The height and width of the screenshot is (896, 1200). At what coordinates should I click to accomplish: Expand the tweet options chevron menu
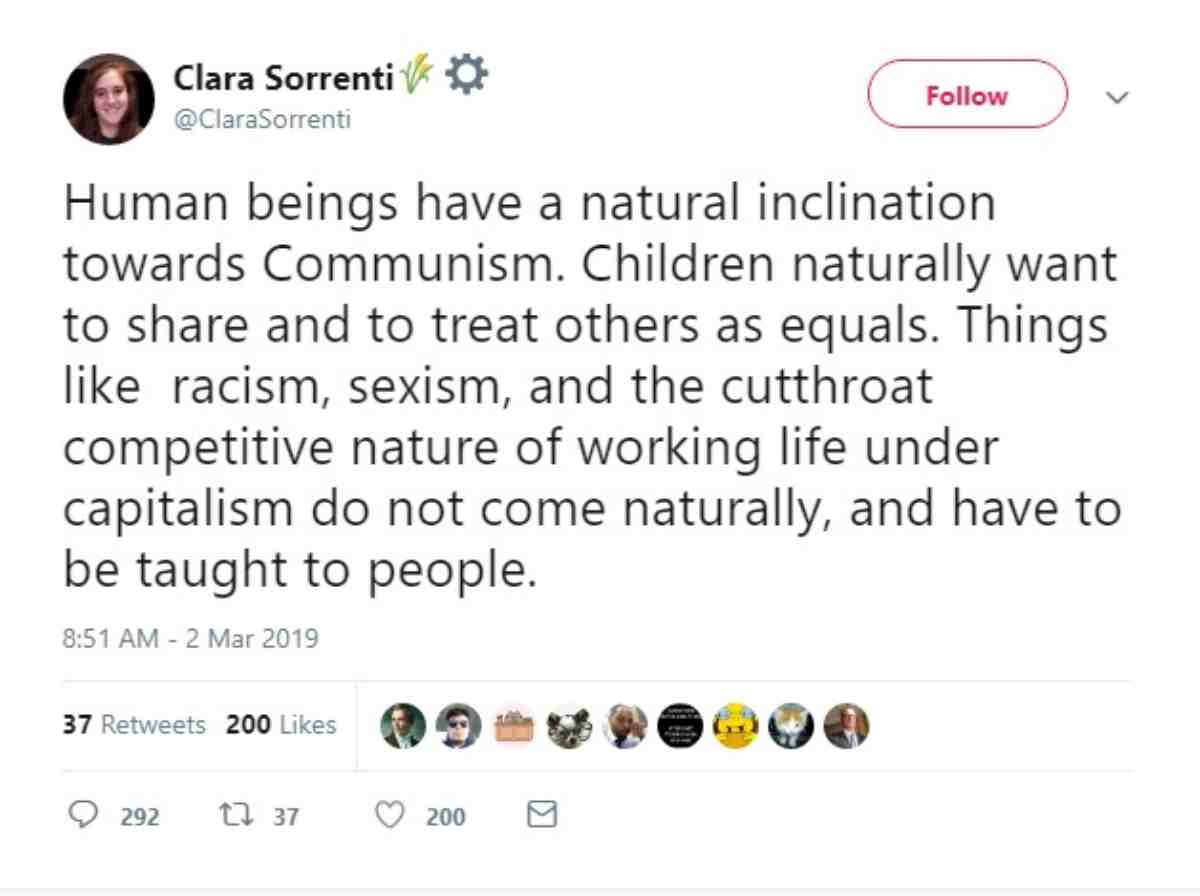tap(1117, 97)
